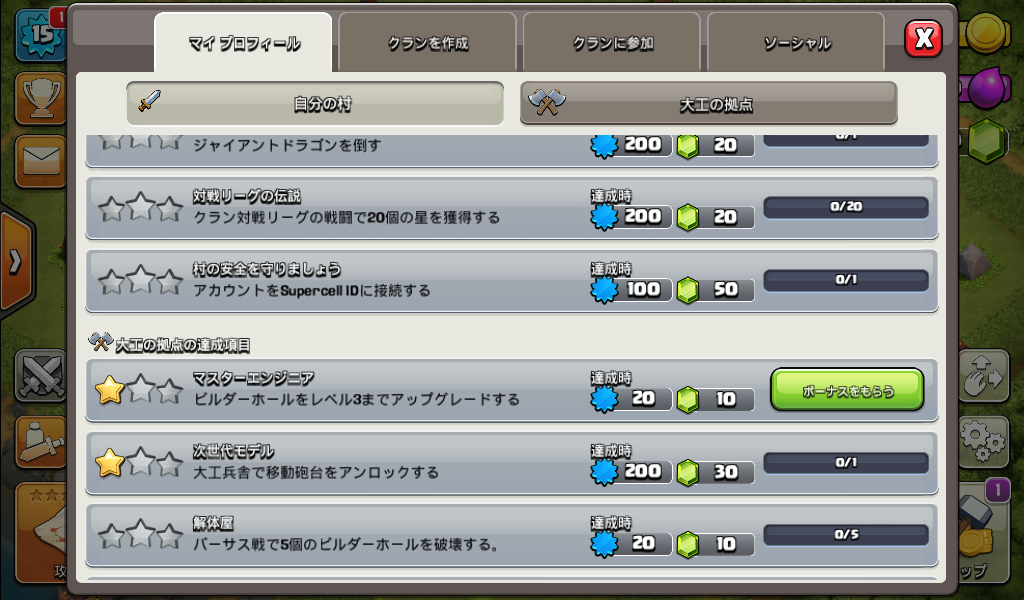Screen dimensions: 1024x600
Task: Open the layout edit hand icon
Action: 984,375
